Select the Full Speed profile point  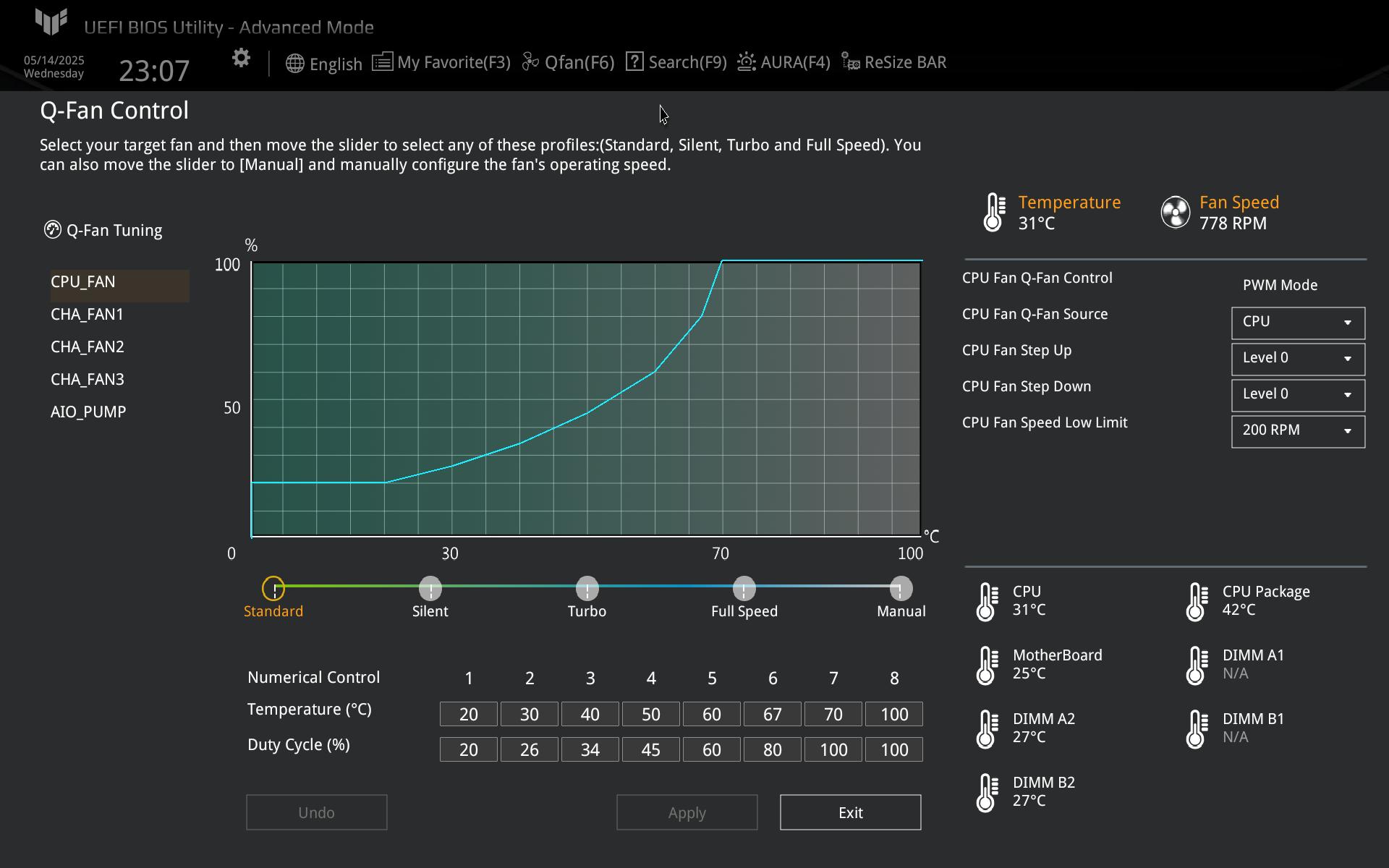pos(744,589)
